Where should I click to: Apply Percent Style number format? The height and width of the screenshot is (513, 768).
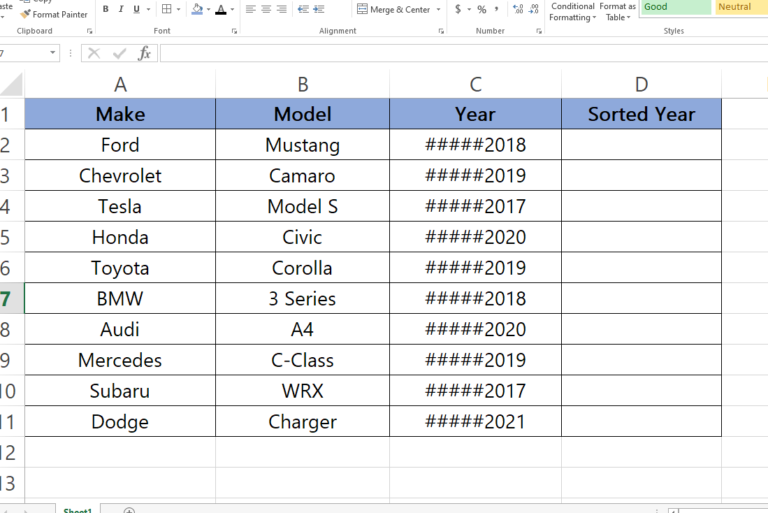tap(481, 10)
